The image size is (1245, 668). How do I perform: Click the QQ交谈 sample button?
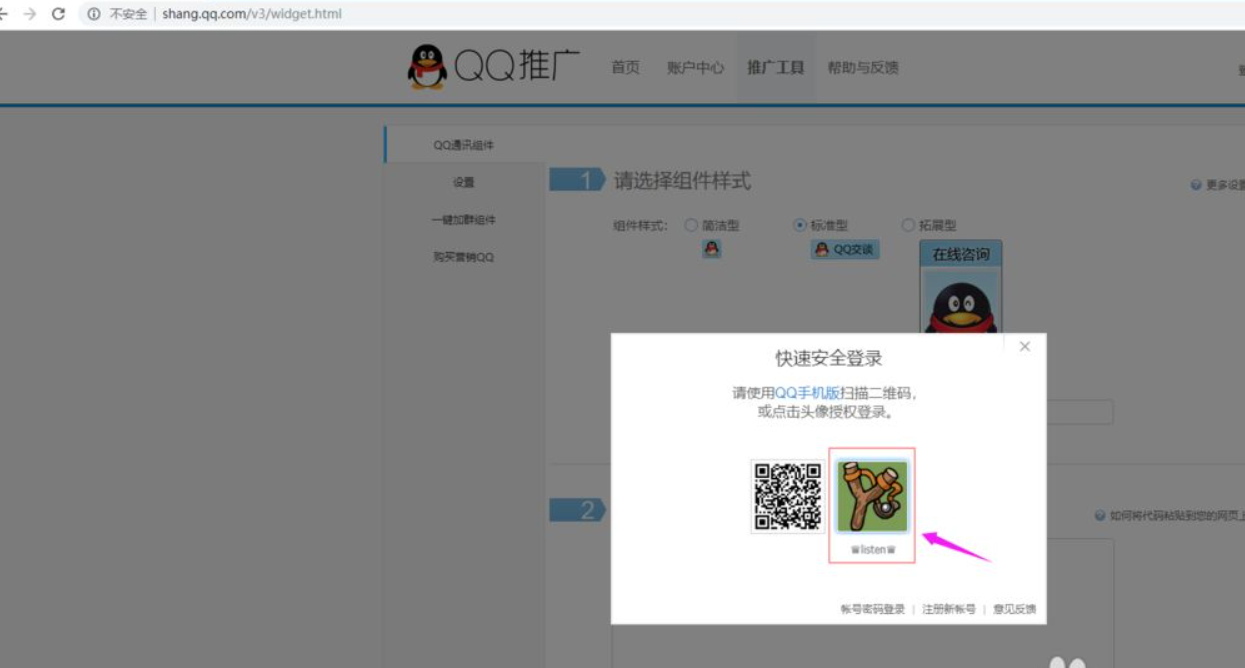[x=845, y=249]
